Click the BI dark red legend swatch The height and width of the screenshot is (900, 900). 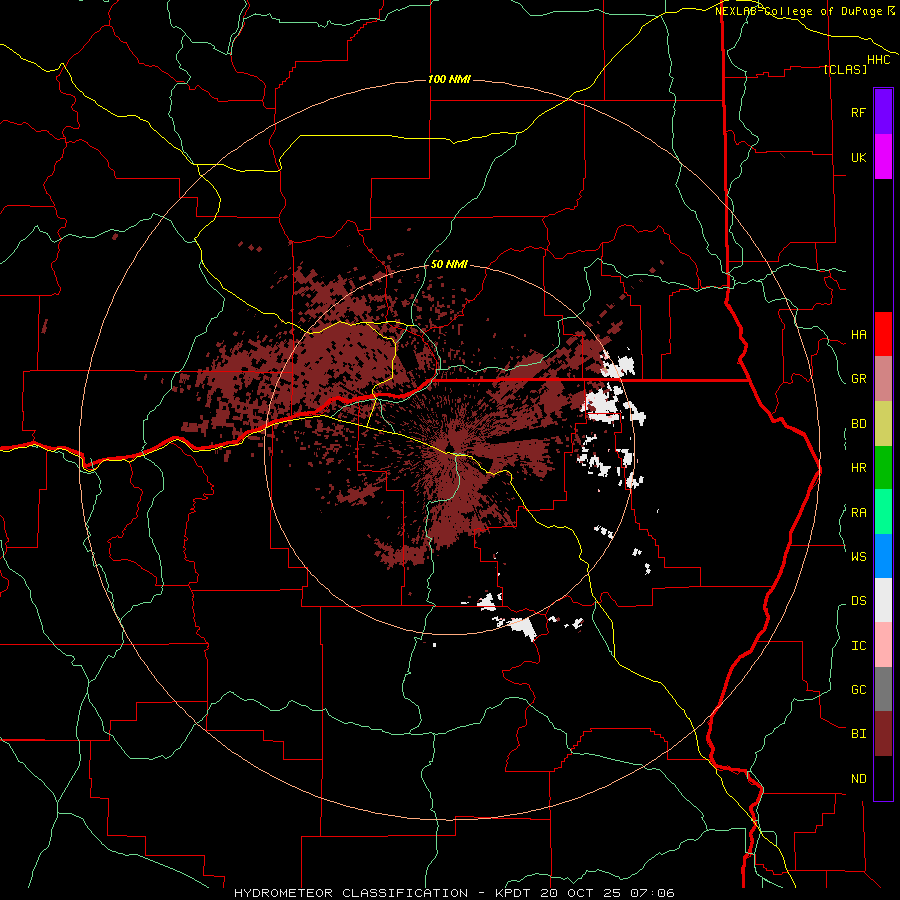click(883, 734)
